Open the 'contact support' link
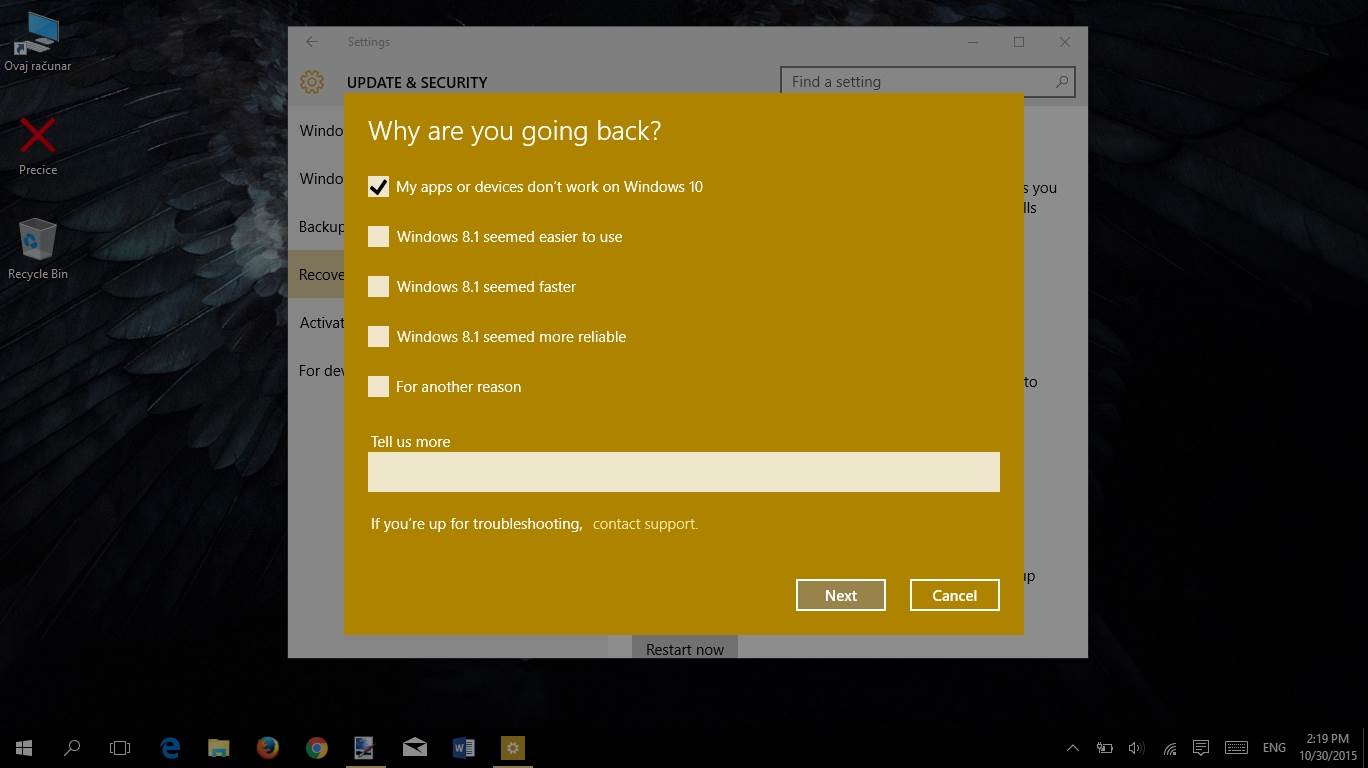The height and width of the screenshot is (768, 1368). [x=645, y=524]
